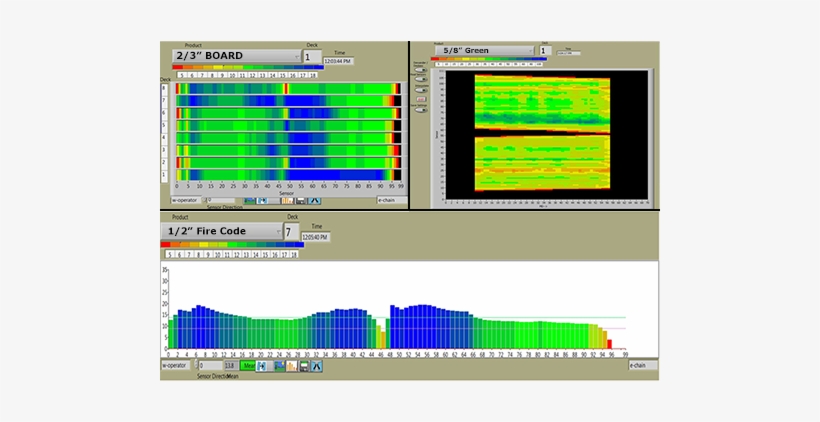Click heat map view icon in 2/3" BOARD panel
Image resolution: width=820 pixels, height=422 pixels.
coord(249,200)
